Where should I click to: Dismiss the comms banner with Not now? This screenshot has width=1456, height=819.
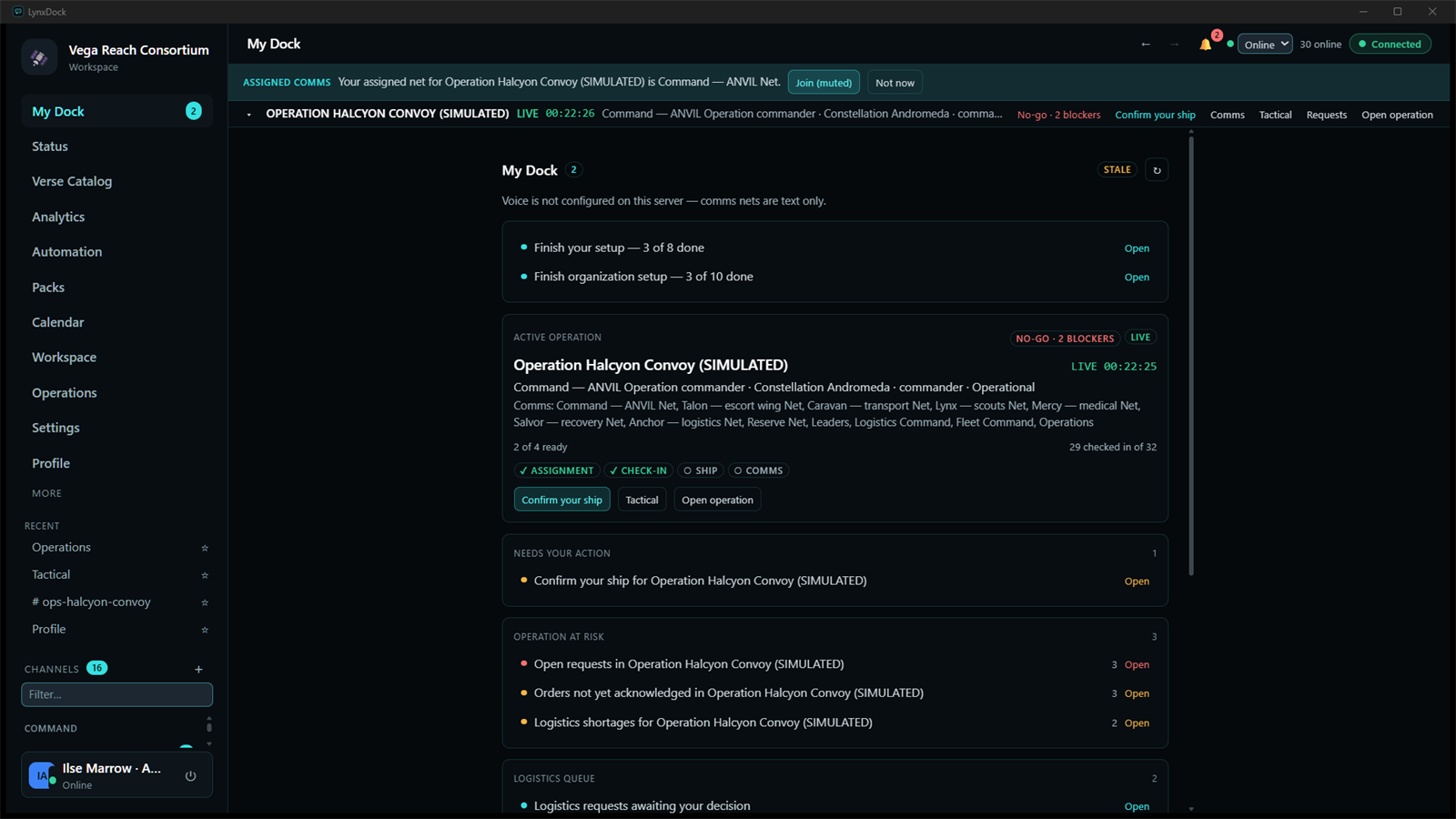pyautogui.click(x=895, y=83)
